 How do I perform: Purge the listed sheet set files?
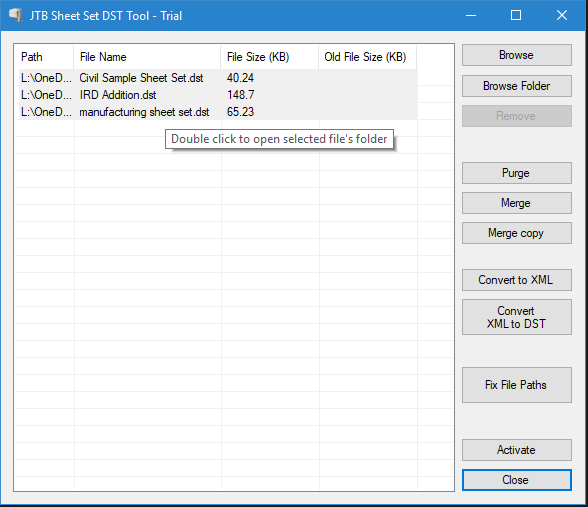[x=516, y=173]
